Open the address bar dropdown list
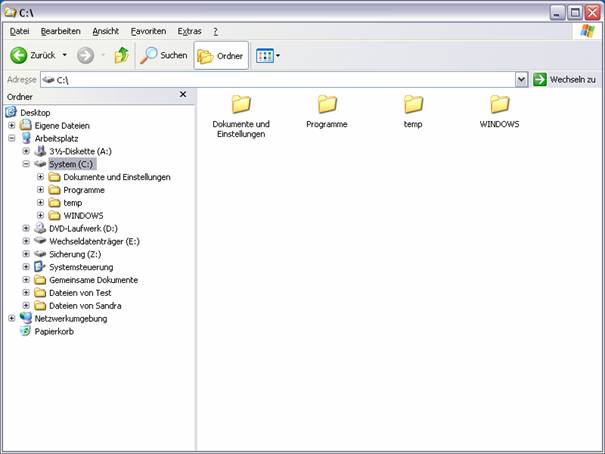The image size is (605, 454). (521, 80)
